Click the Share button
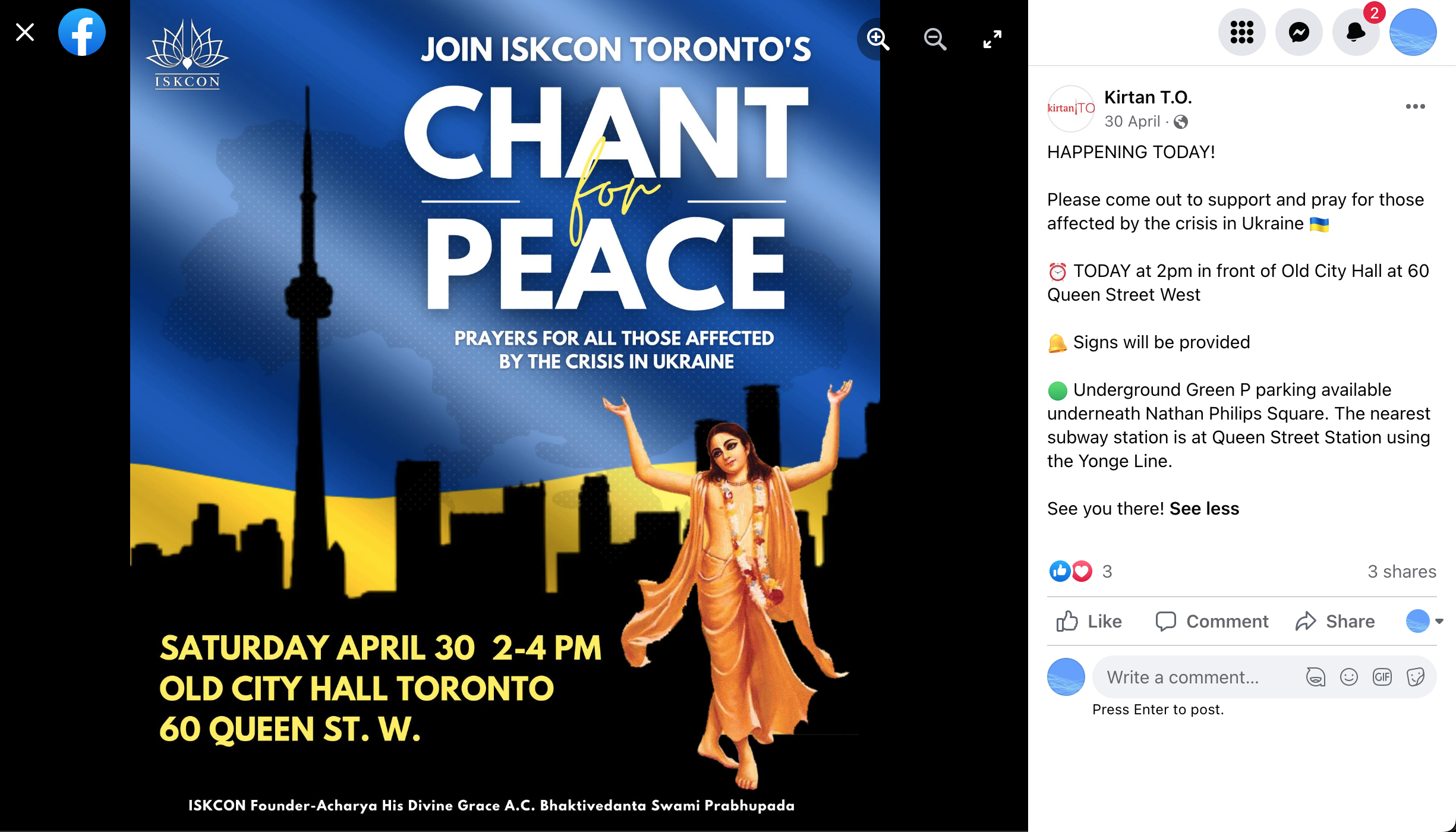This screenshot has width=1456, height=832. point(1335,621)
